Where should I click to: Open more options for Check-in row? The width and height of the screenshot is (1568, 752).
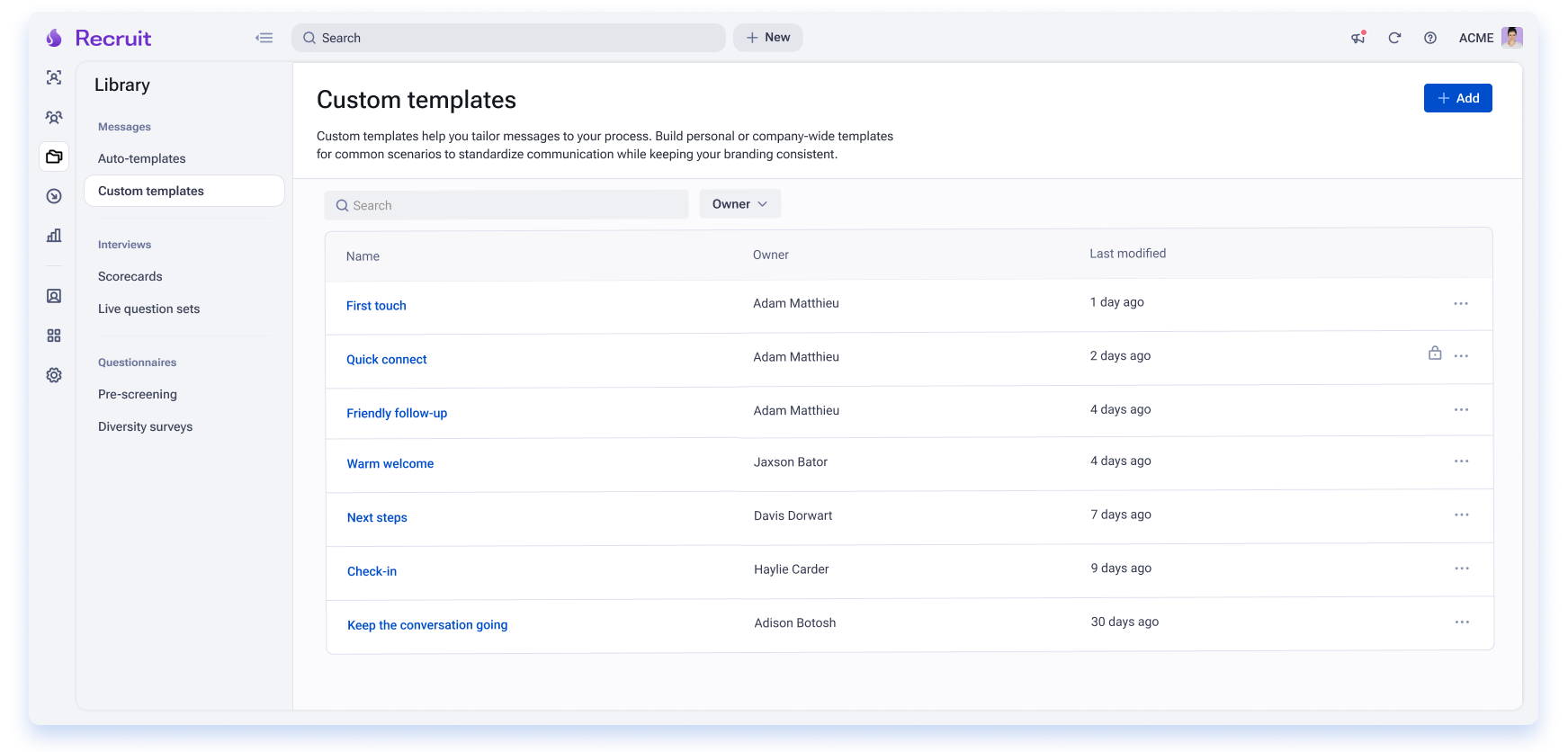(x=1462, y=568)
